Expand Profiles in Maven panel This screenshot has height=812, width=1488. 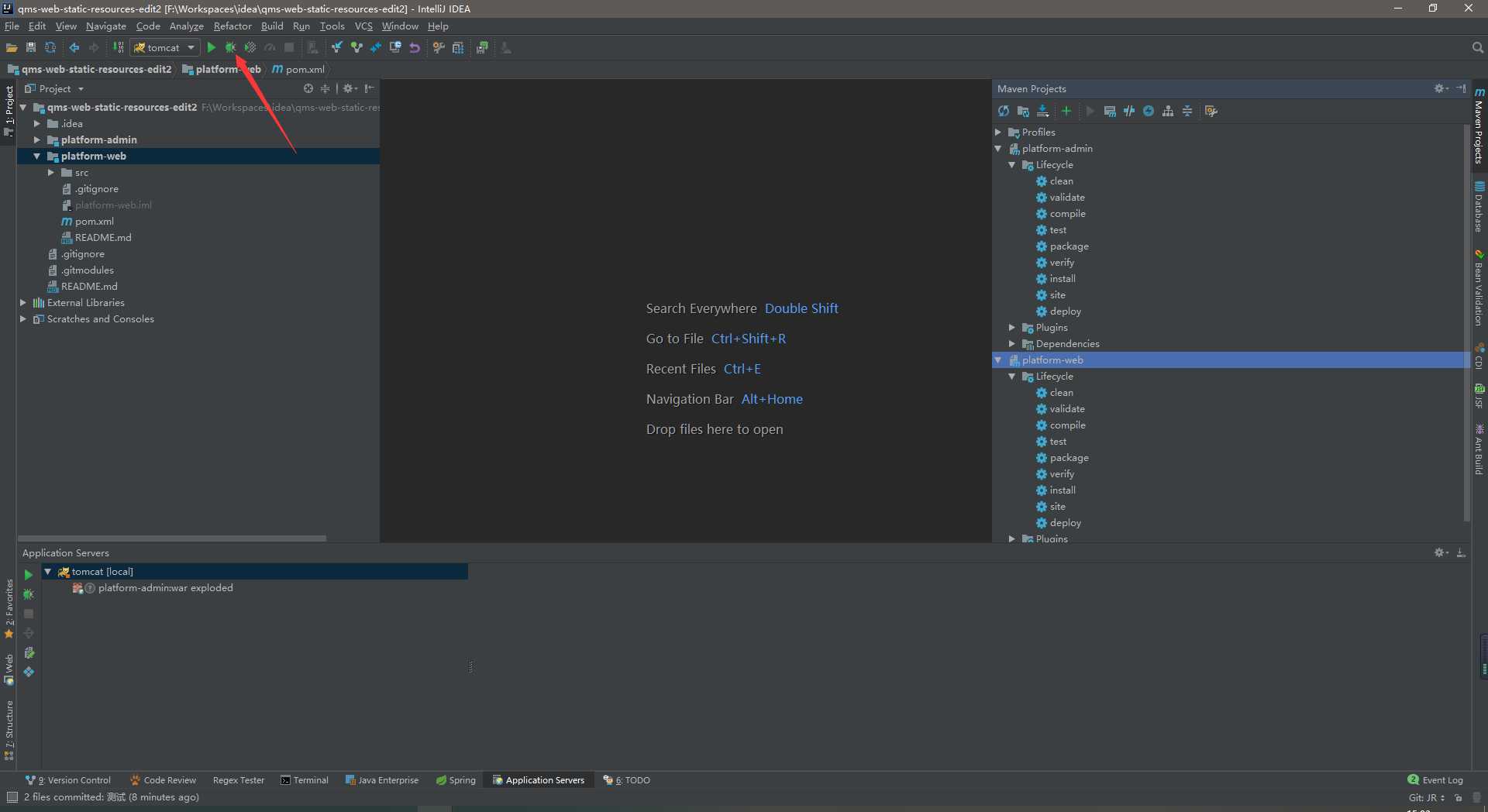[x=998, y=132]
